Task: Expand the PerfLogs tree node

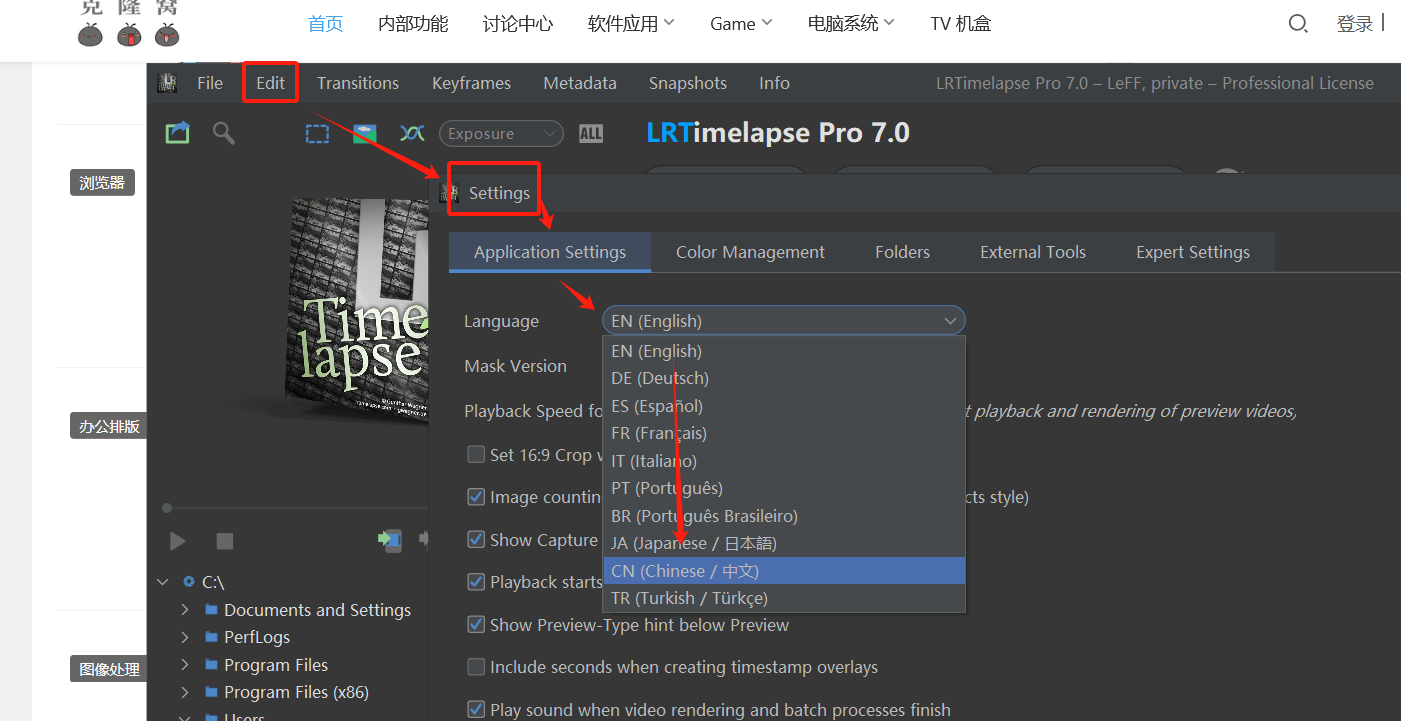Action: [185, 637]
